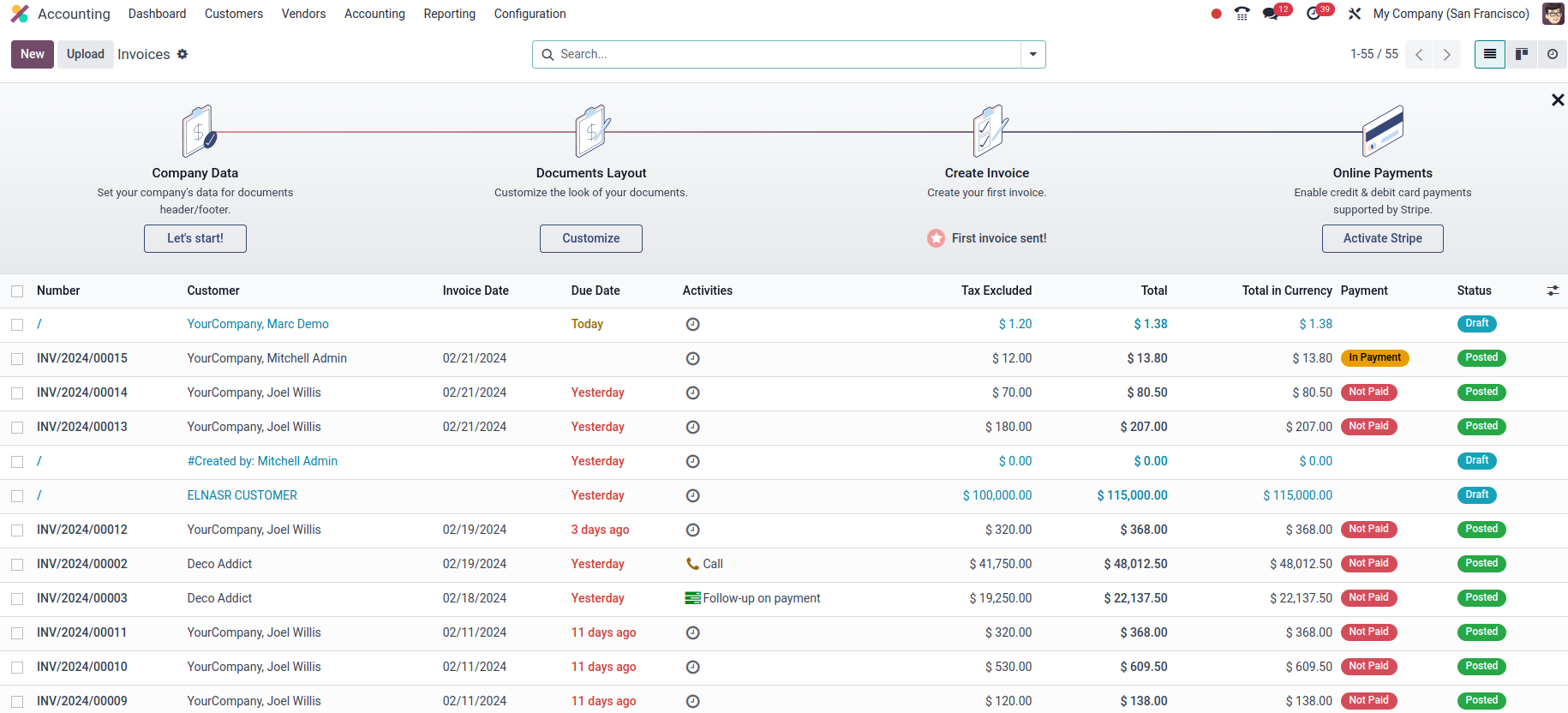
Task: Click activity clock for ELNASR CUSTOMER row
Action: pyautogui.click(x=693, y=495)
